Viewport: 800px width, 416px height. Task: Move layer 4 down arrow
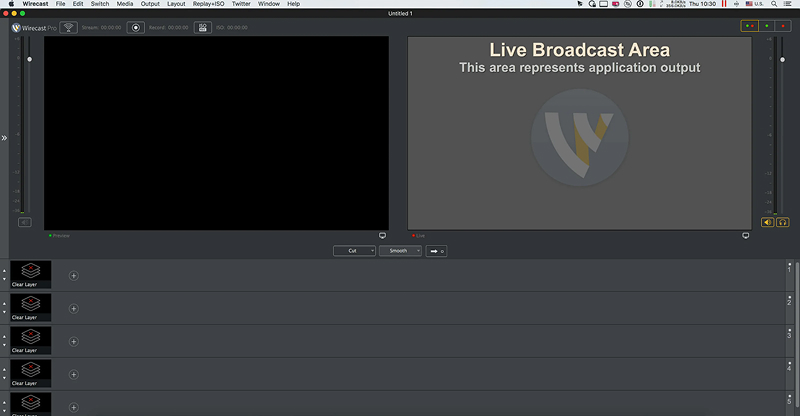coord(5,378)
